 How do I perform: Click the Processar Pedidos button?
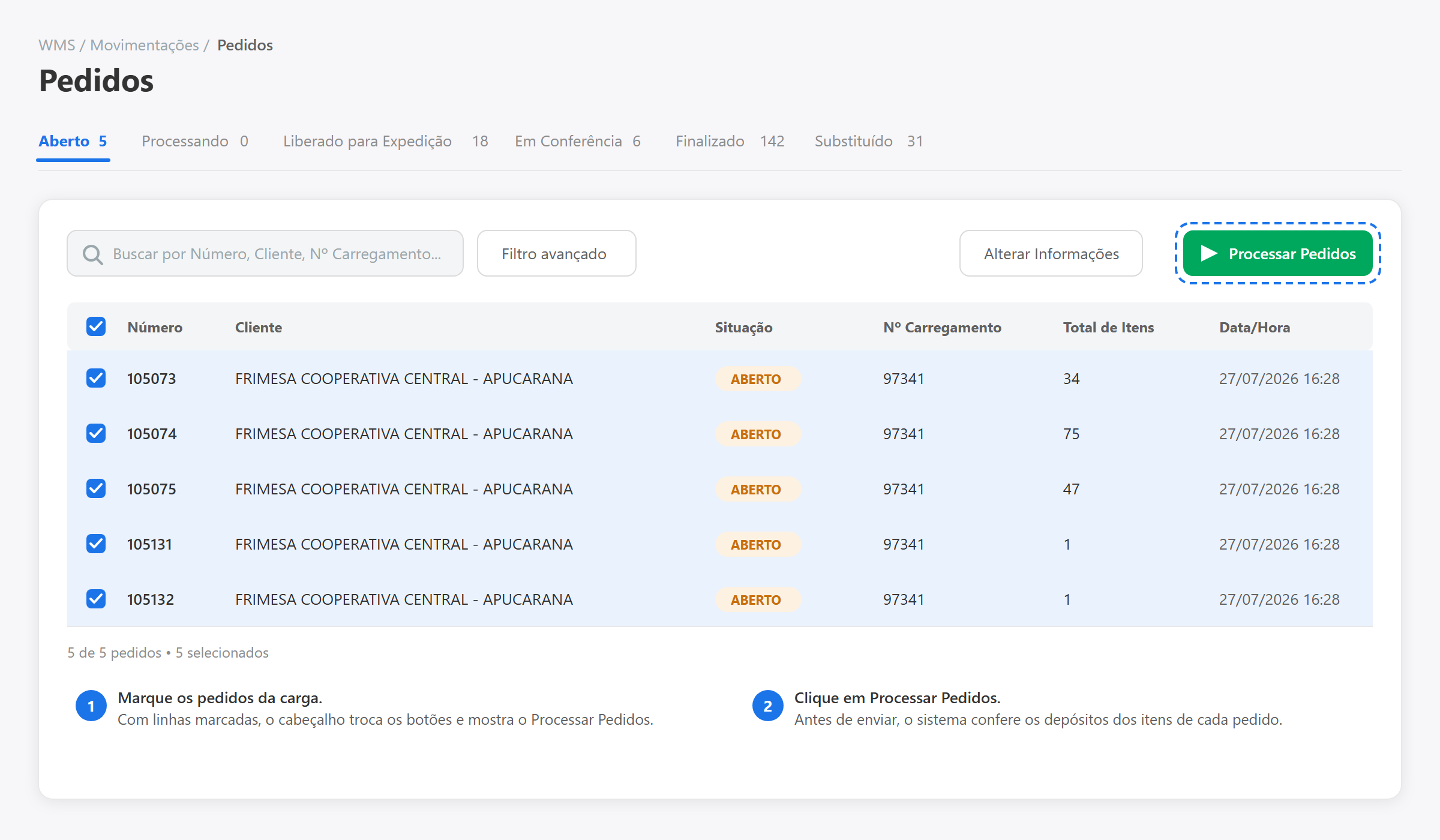[1278, 254]
